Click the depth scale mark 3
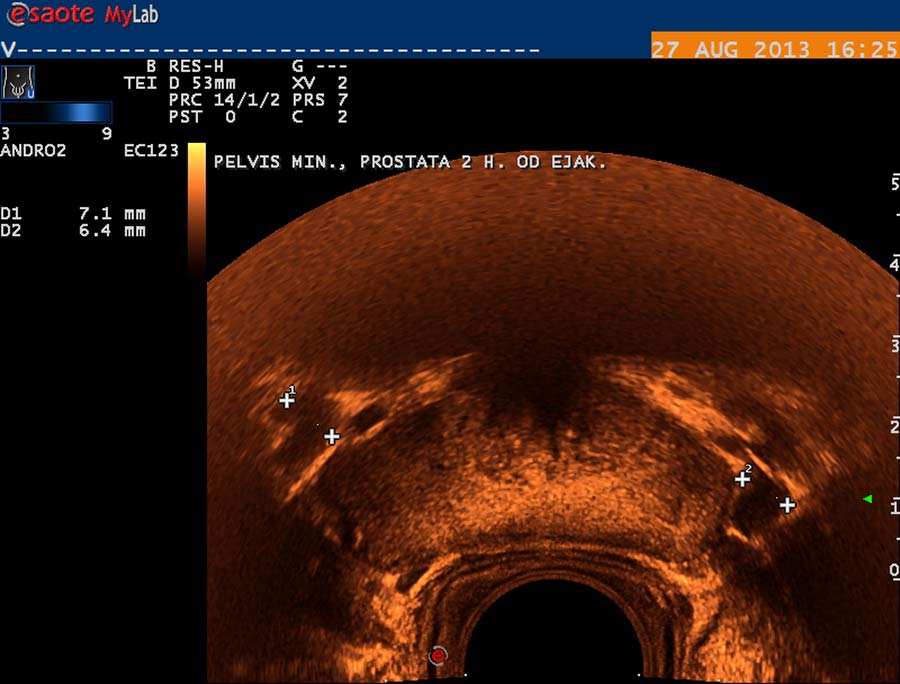 pyautogui.click(x=894, y=344)
